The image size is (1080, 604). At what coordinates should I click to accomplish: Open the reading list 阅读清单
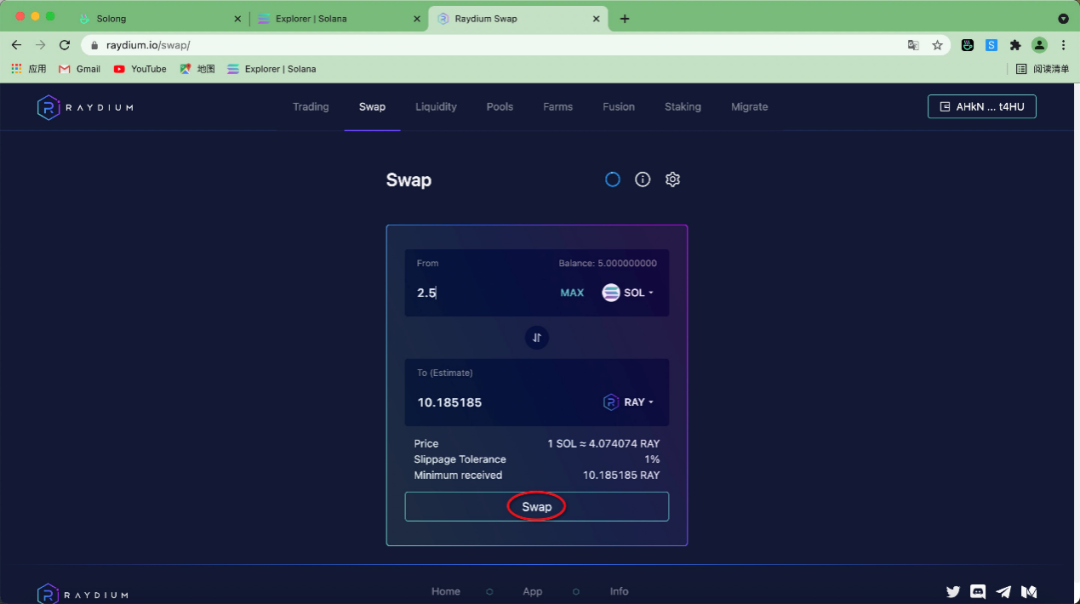coord(1043,69)
